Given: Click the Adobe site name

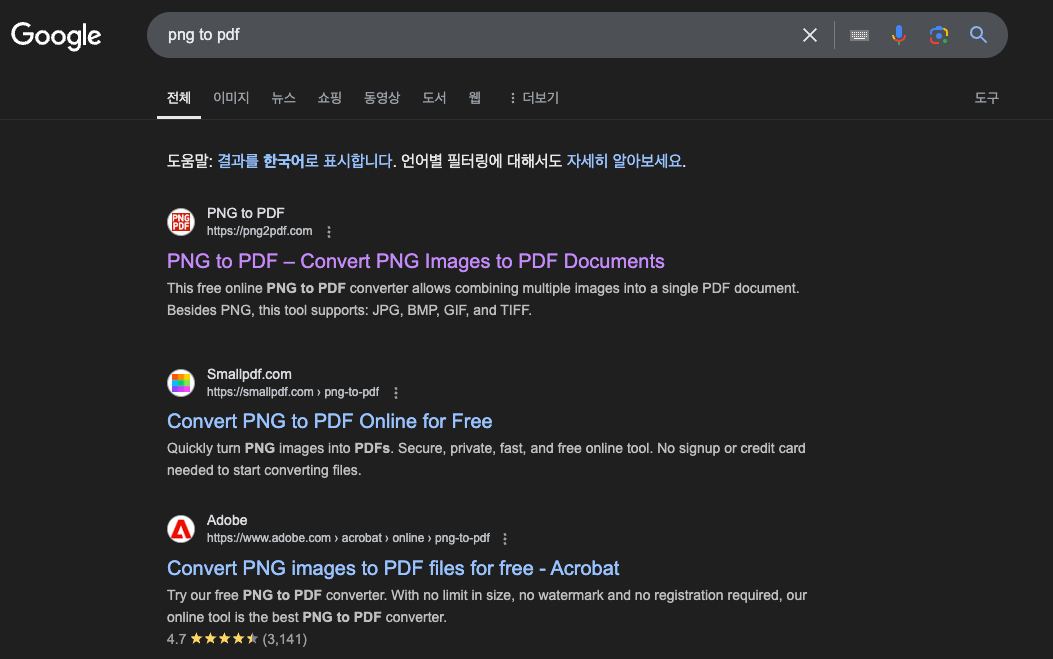Looking at the screenshot, I should (x=227, y=520).
